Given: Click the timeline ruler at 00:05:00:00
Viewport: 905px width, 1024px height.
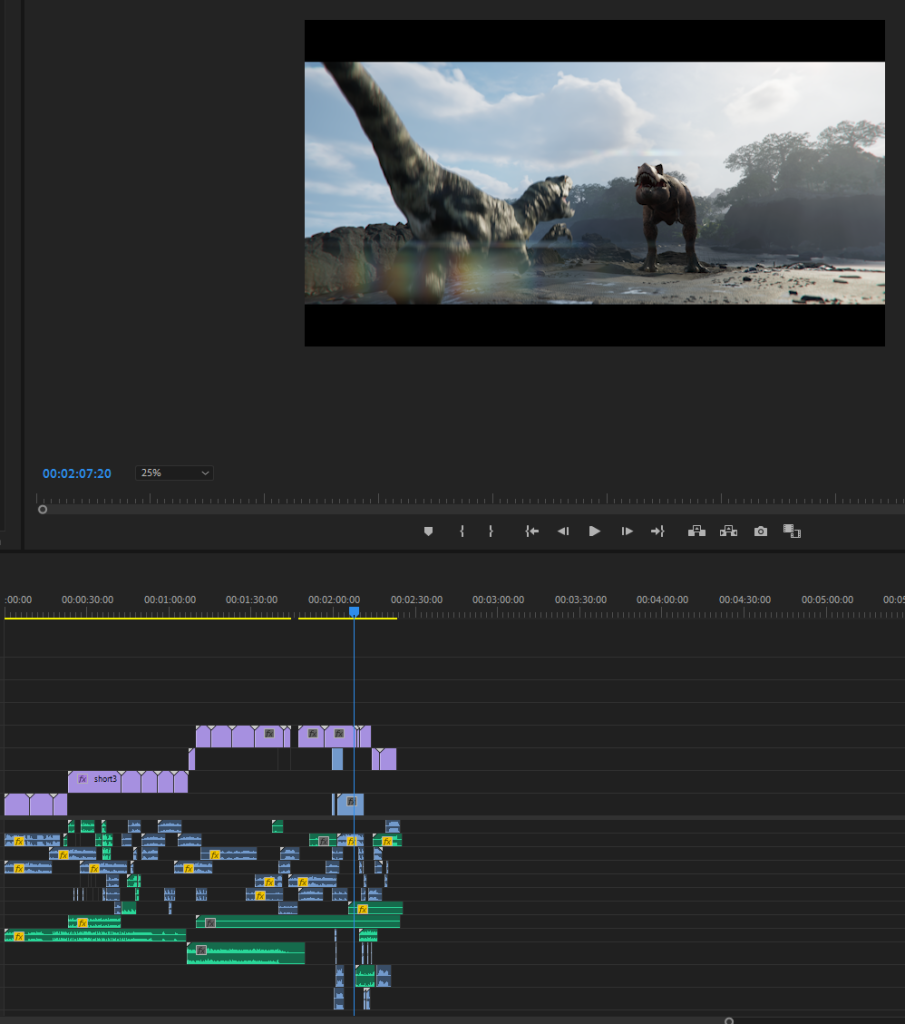Looking at the screenshot, I should coord(827,600).
